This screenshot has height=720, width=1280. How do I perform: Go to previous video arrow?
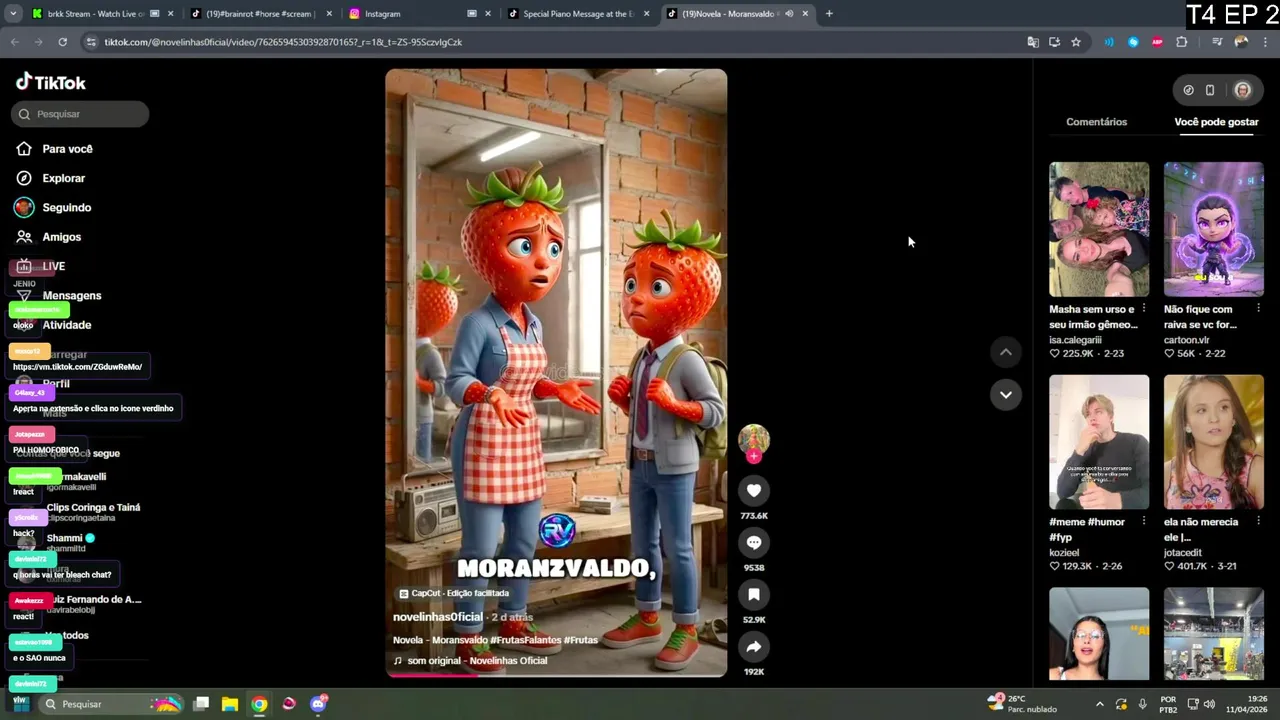tap(1006, 352)
